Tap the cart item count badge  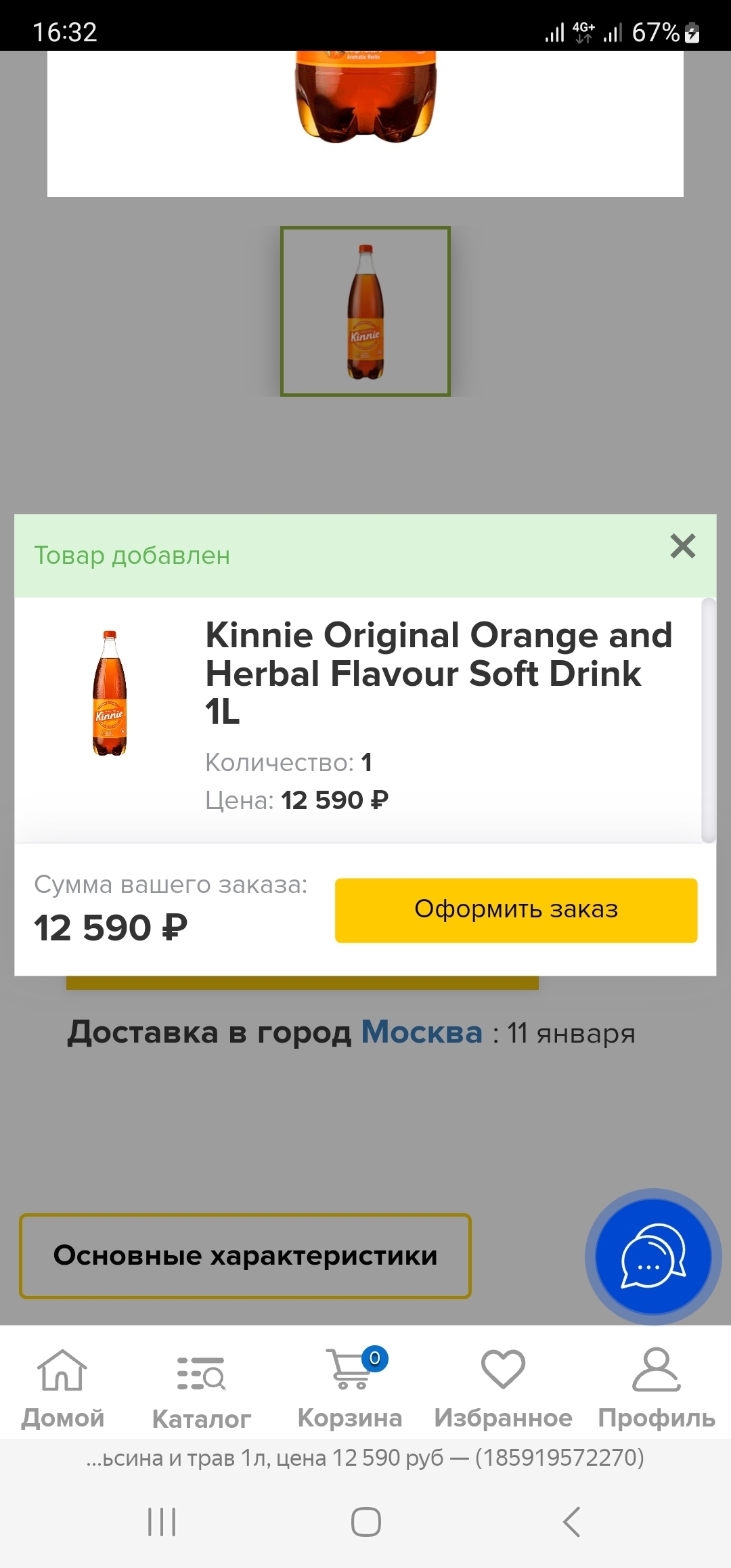[375, 1358]
